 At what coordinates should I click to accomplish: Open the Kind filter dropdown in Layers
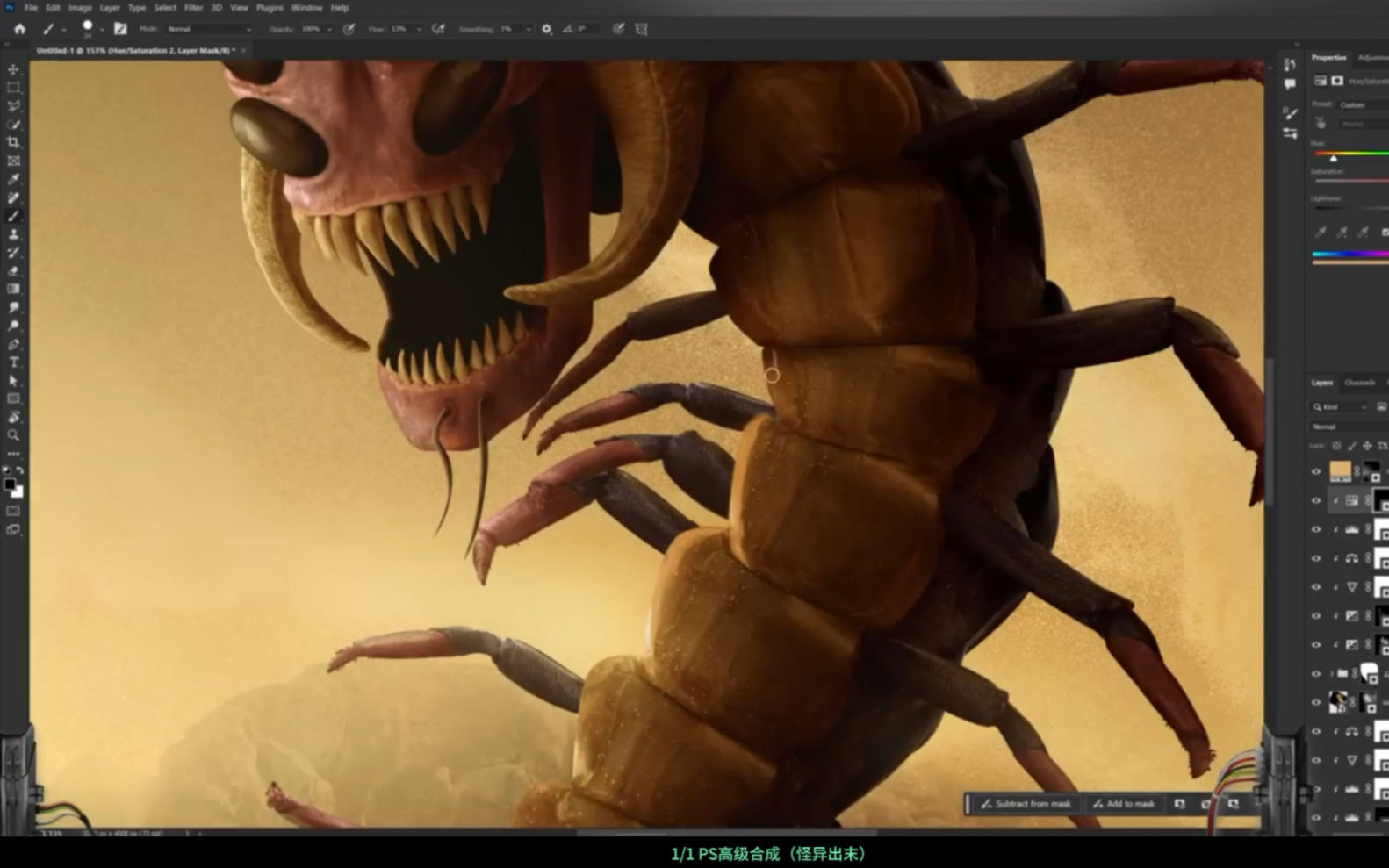point(1340,406)
